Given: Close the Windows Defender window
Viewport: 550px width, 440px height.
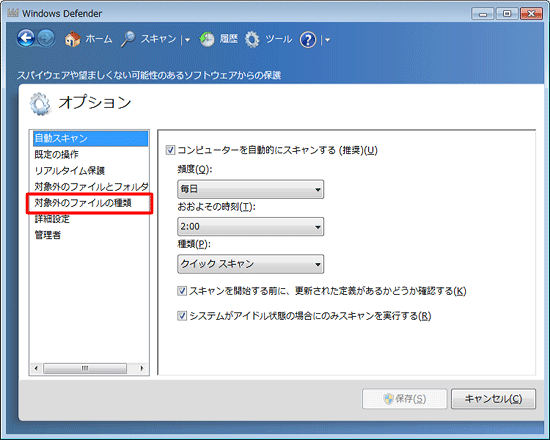Looking at the screenshot, I should point(531,14).
